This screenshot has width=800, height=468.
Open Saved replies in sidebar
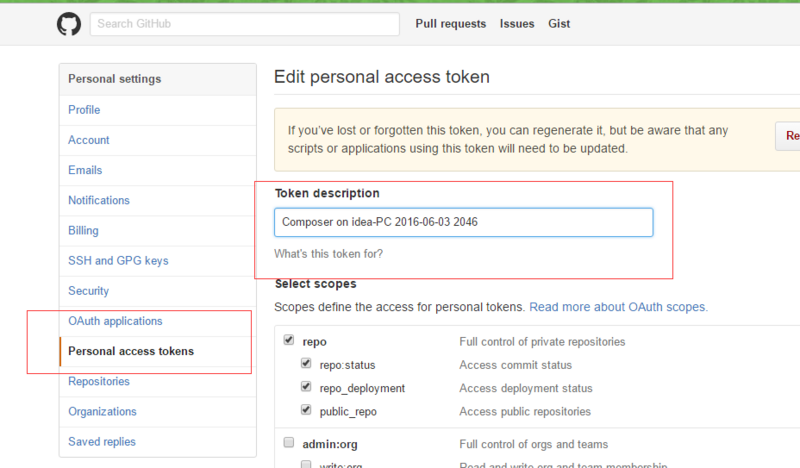pos(102,441)
